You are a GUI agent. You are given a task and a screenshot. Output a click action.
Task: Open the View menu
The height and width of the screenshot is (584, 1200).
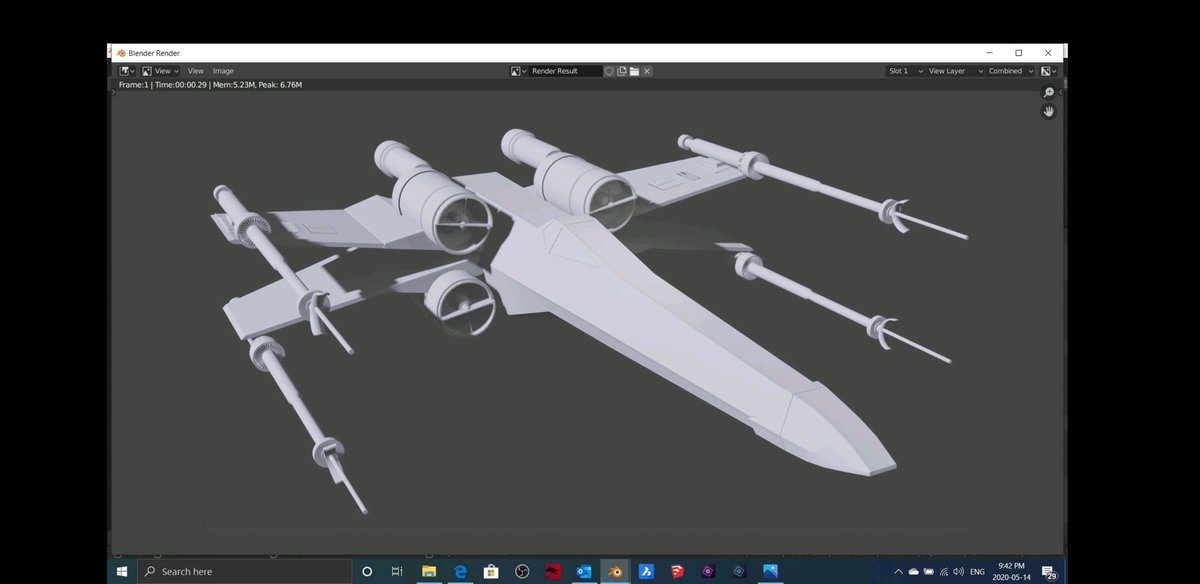196,71
